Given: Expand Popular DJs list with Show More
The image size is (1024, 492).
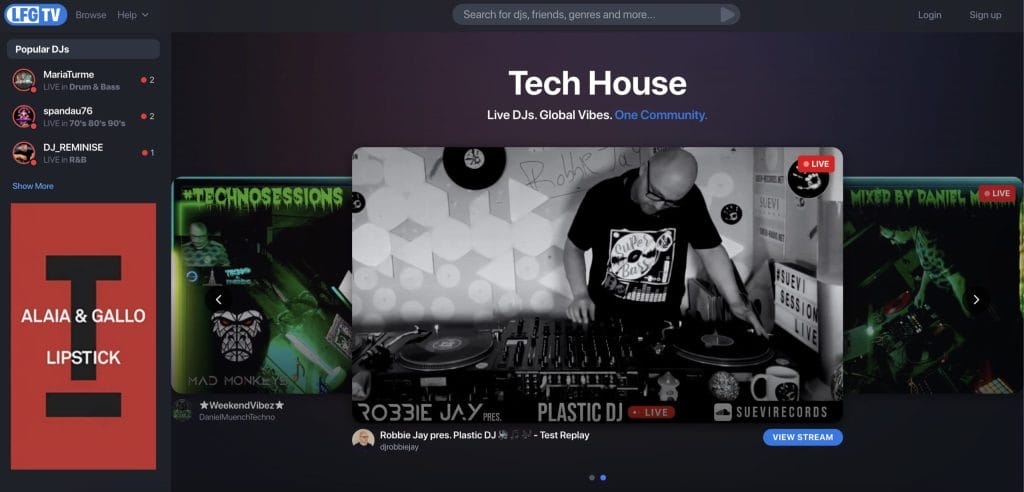Looking at the screenshot, I should click(33, 186).
